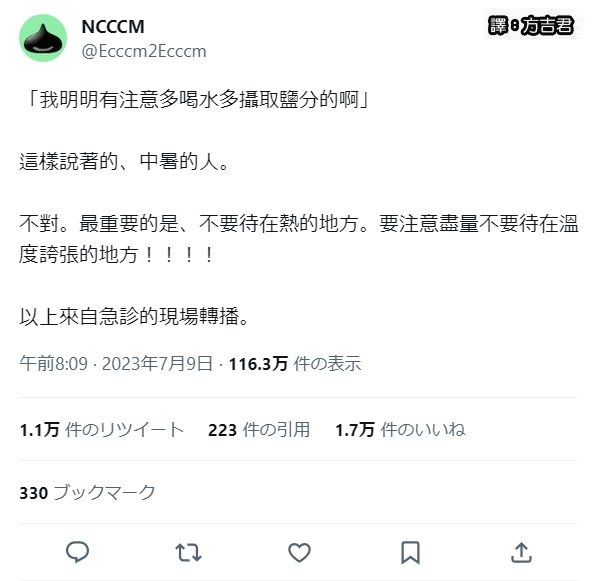
Task: Open the 1.7万 件のいいね list
Action: [x=400, y=430]
